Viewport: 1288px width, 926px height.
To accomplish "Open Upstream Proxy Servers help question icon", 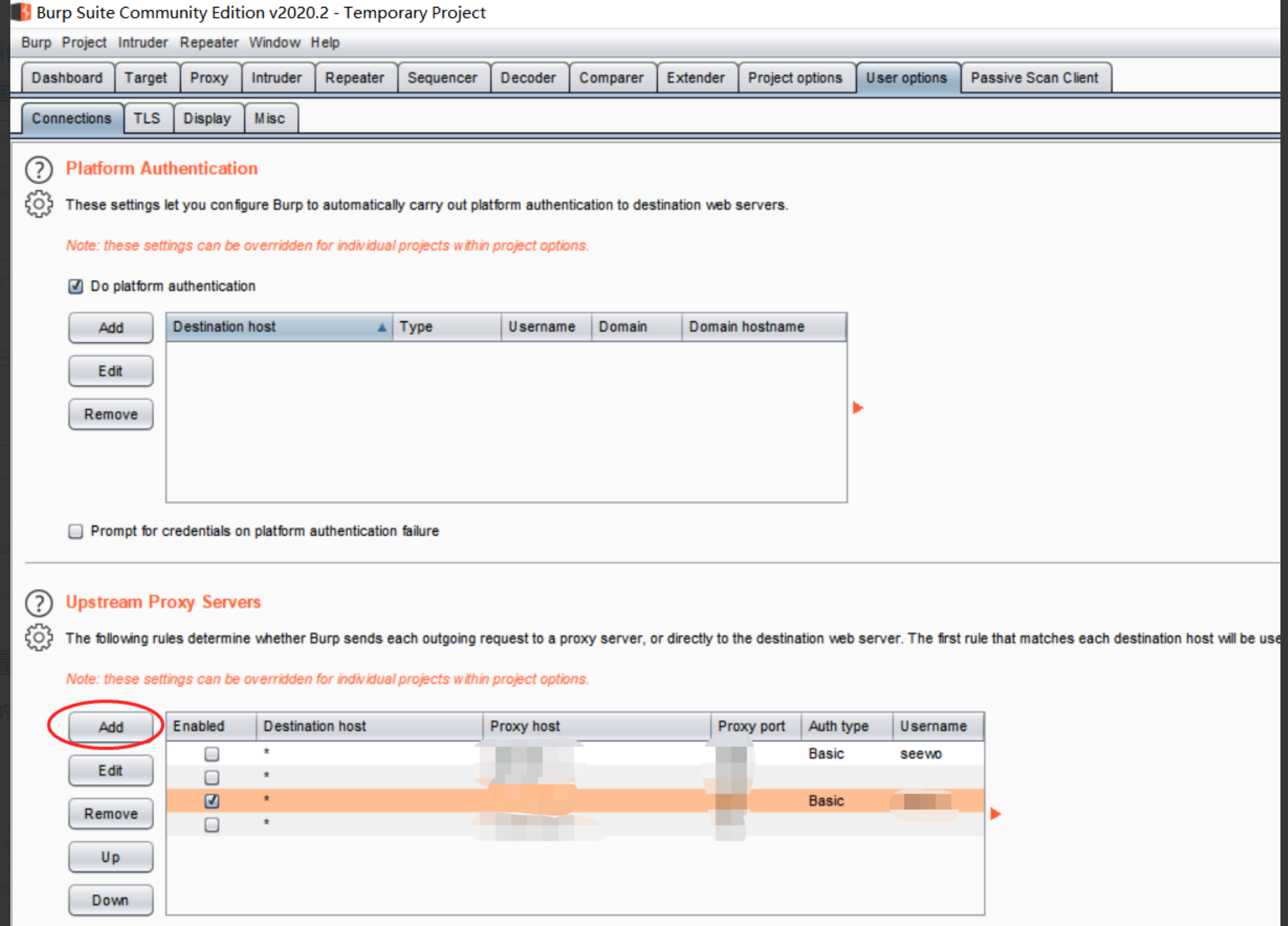I will [x=39, y=603].
